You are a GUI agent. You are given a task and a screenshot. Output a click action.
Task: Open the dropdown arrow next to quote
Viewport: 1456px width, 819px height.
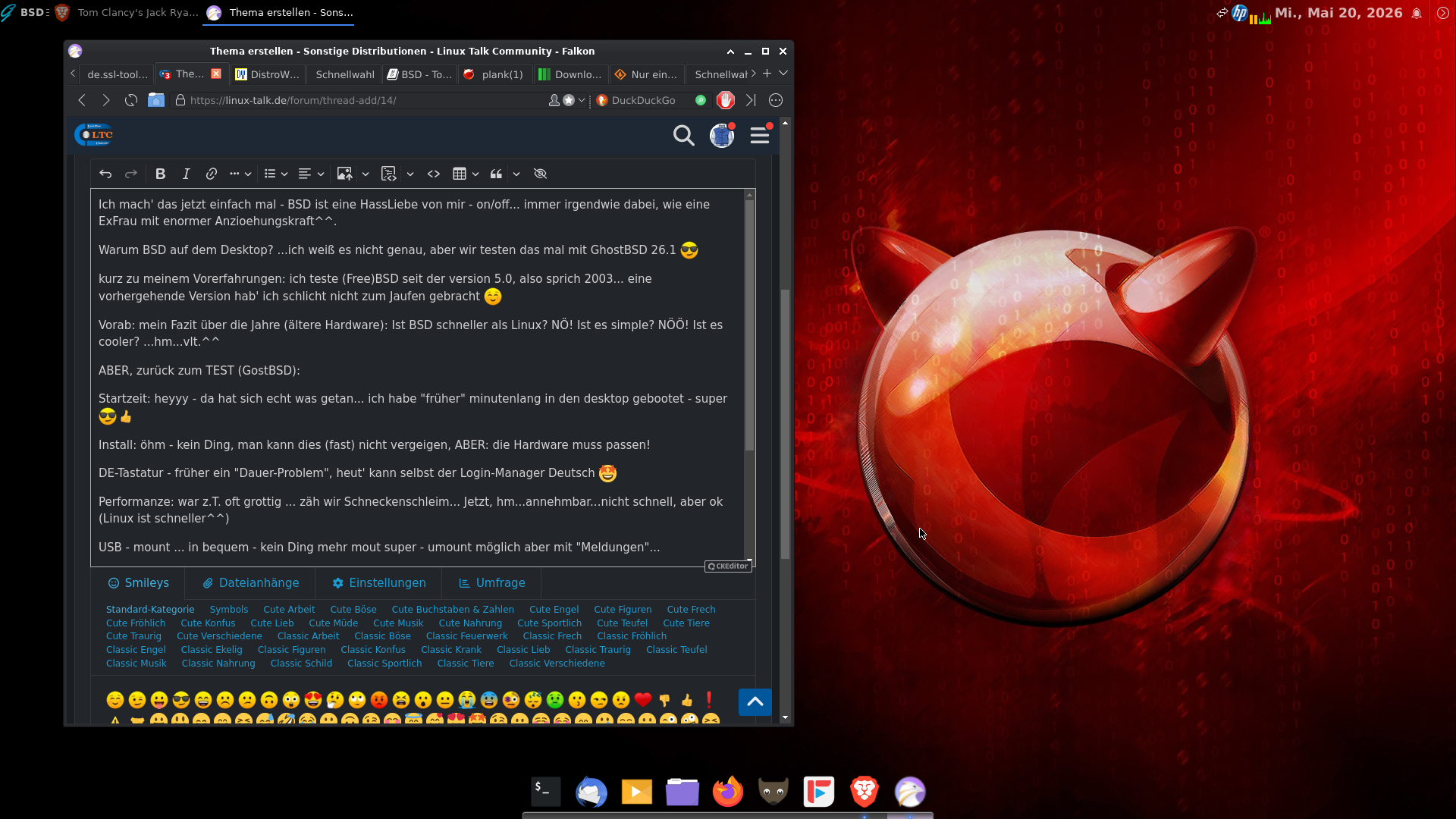click(516, 174)
